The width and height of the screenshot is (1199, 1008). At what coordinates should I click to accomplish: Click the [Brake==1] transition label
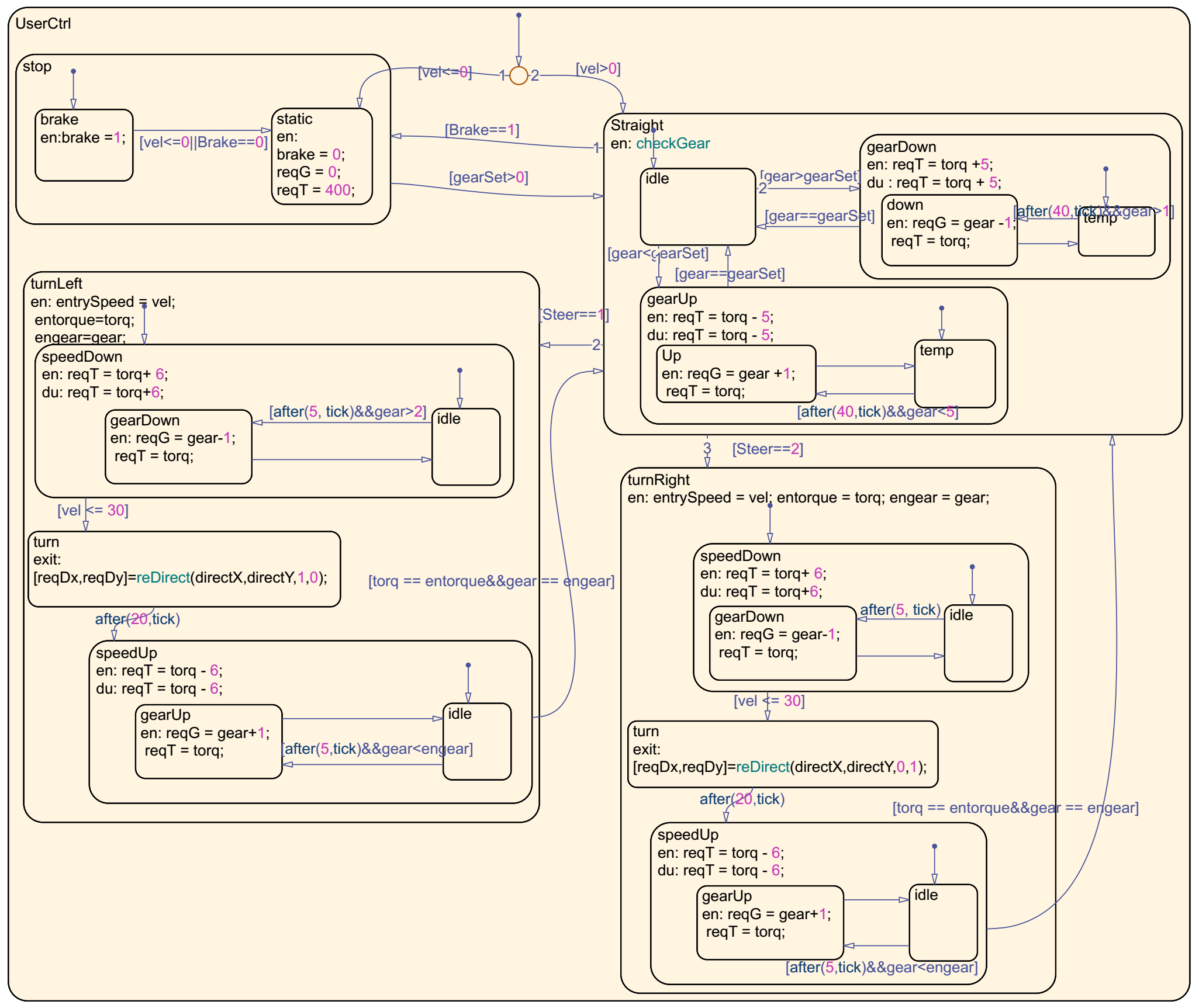(482, 130)
